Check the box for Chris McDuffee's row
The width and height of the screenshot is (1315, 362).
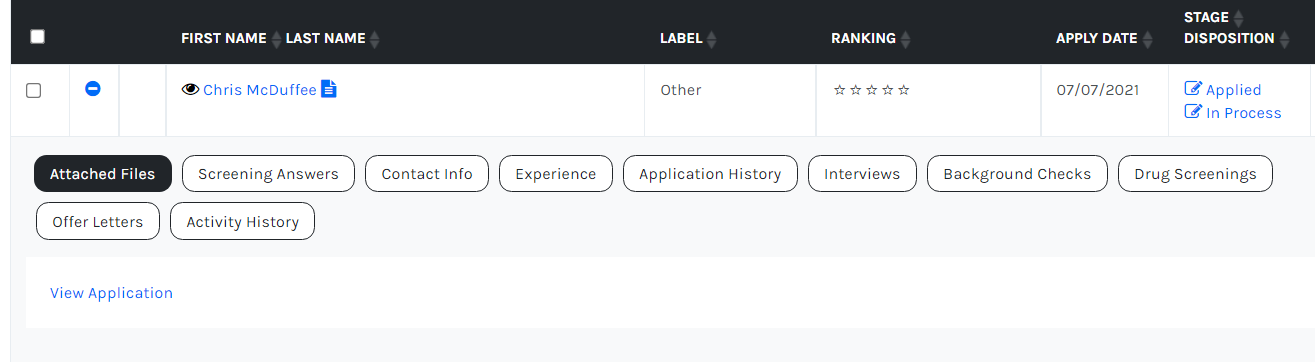pyautogui.click(x=33, y=90)
